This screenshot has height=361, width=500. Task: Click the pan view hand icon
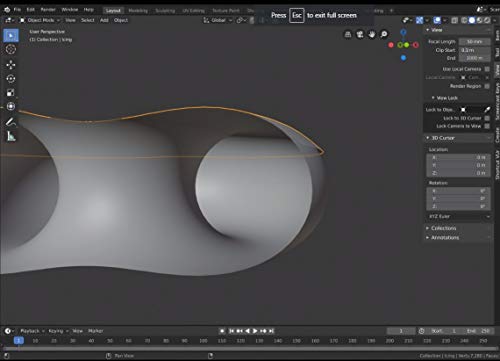(x=372, y=34)
